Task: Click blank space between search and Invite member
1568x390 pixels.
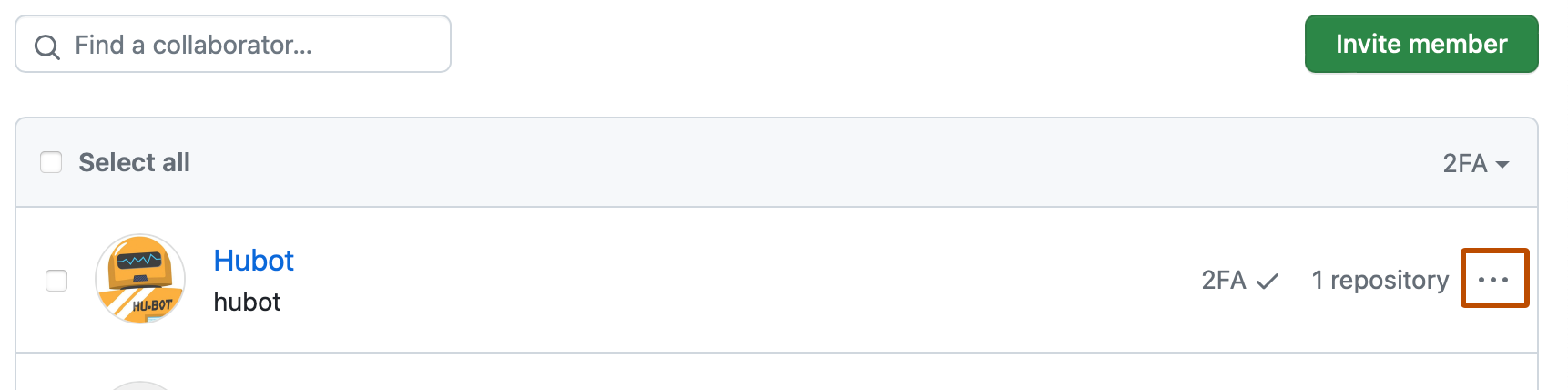Action: 874,44
